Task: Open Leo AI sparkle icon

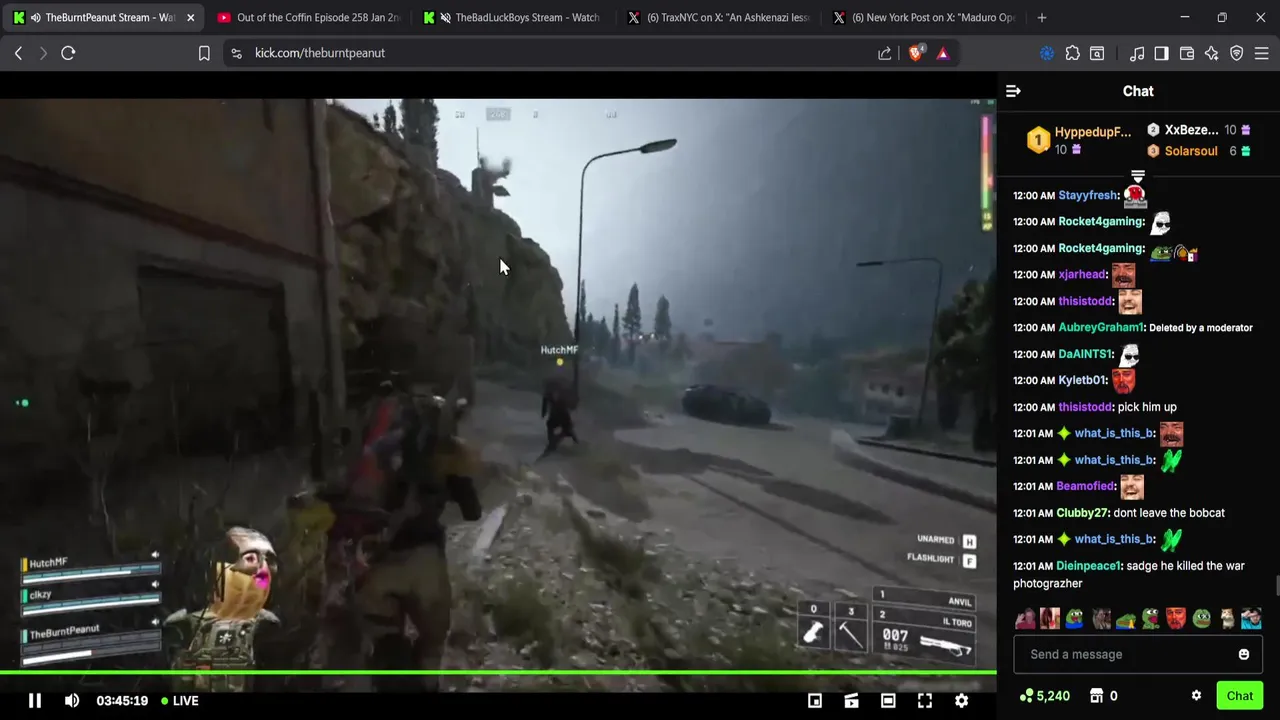Action: tap(1211, 53)
